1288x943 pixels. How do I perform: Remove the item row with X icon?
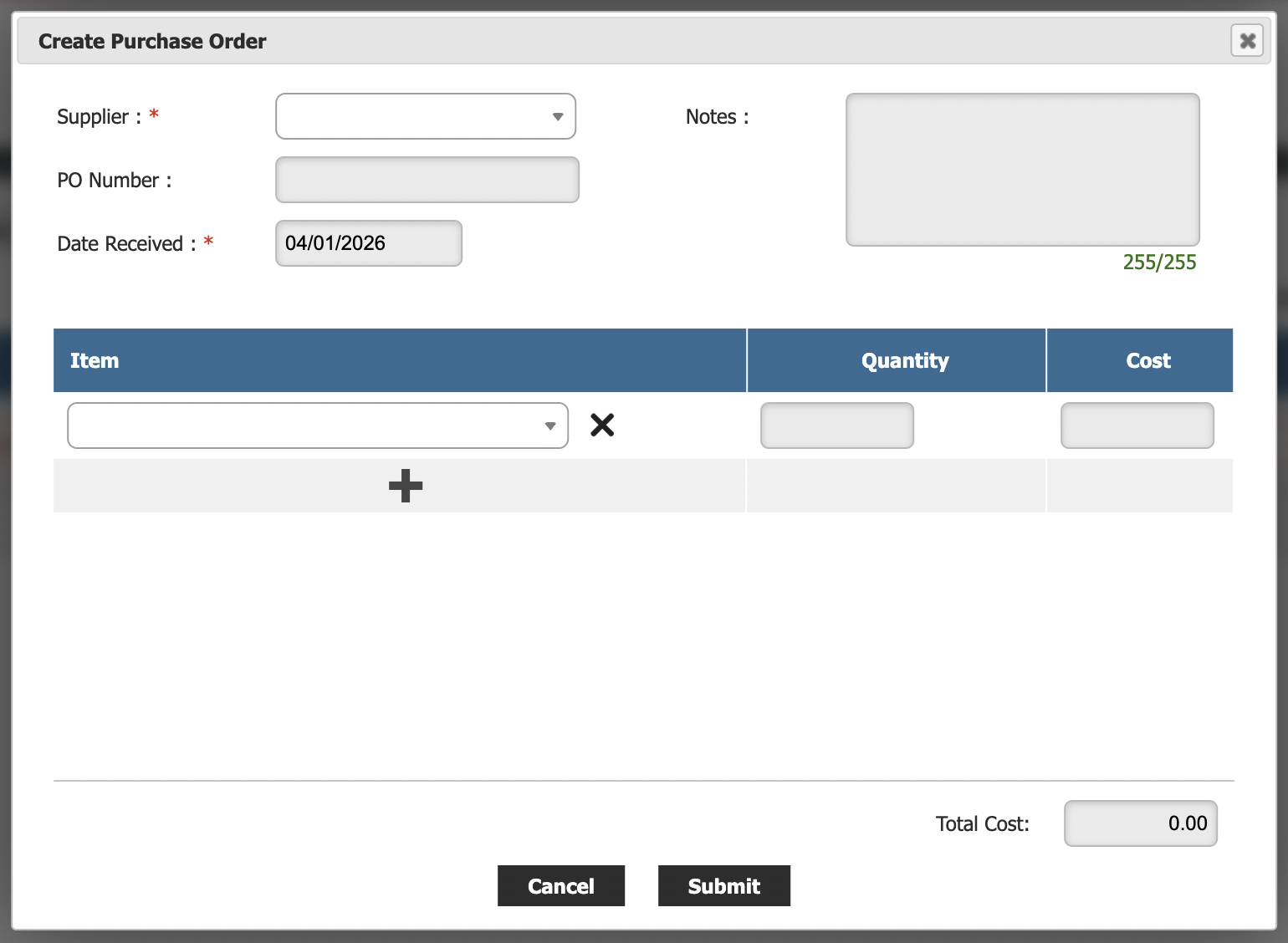click(602, 426)
